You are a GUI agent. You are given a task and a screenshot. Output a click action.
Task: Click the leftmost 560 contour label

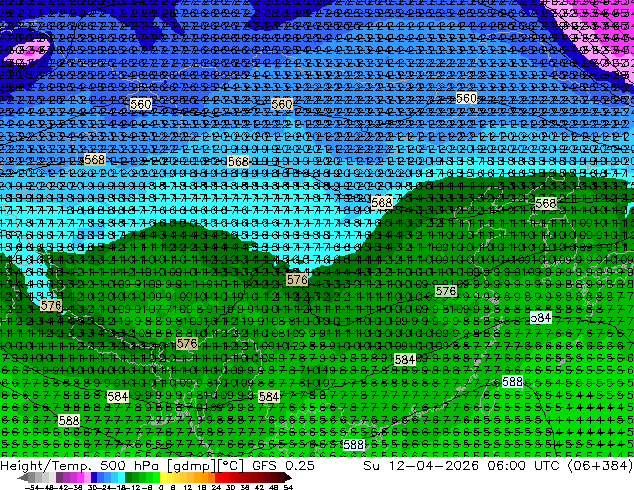(141, 104)
